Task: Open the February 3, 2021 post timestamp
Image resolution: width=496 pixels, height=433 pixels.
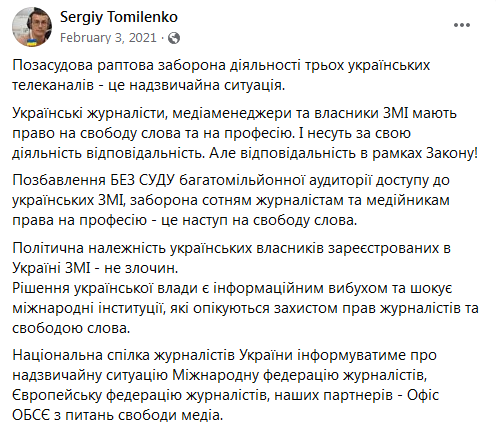Action: click(108, 38)
